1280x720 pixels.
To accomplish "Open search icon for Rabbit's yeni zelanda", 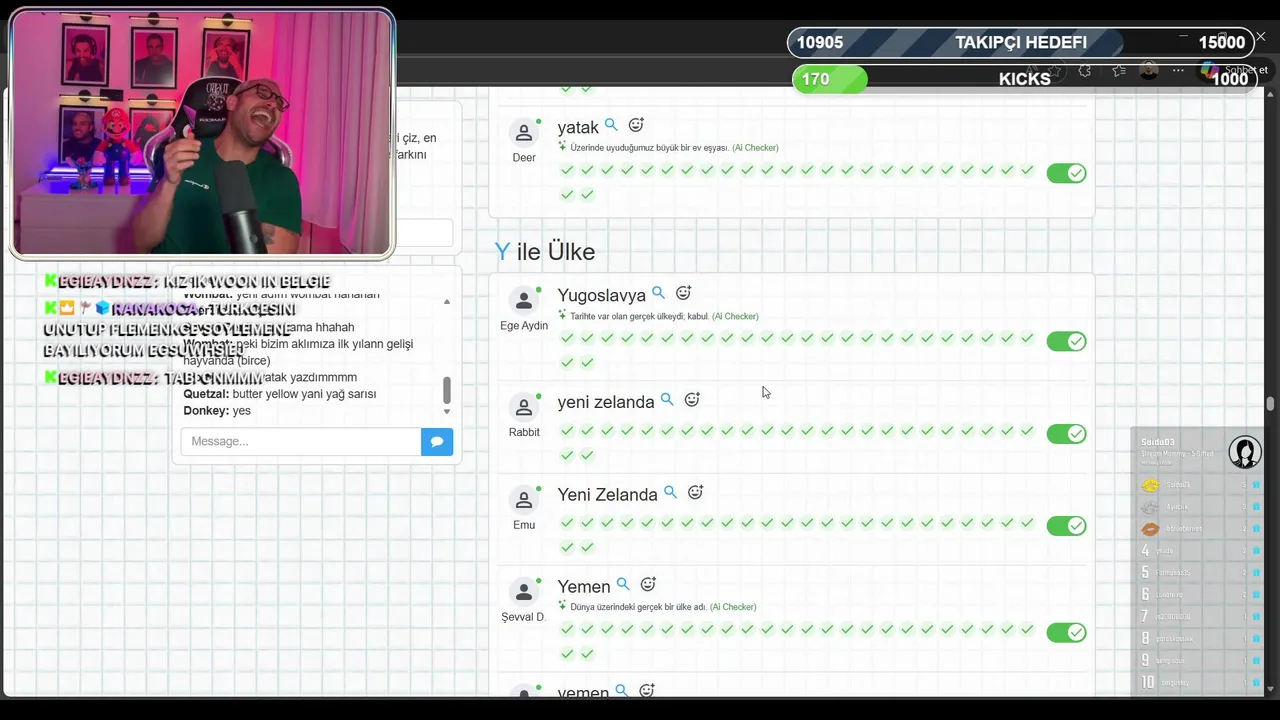I will coord(667,400).
